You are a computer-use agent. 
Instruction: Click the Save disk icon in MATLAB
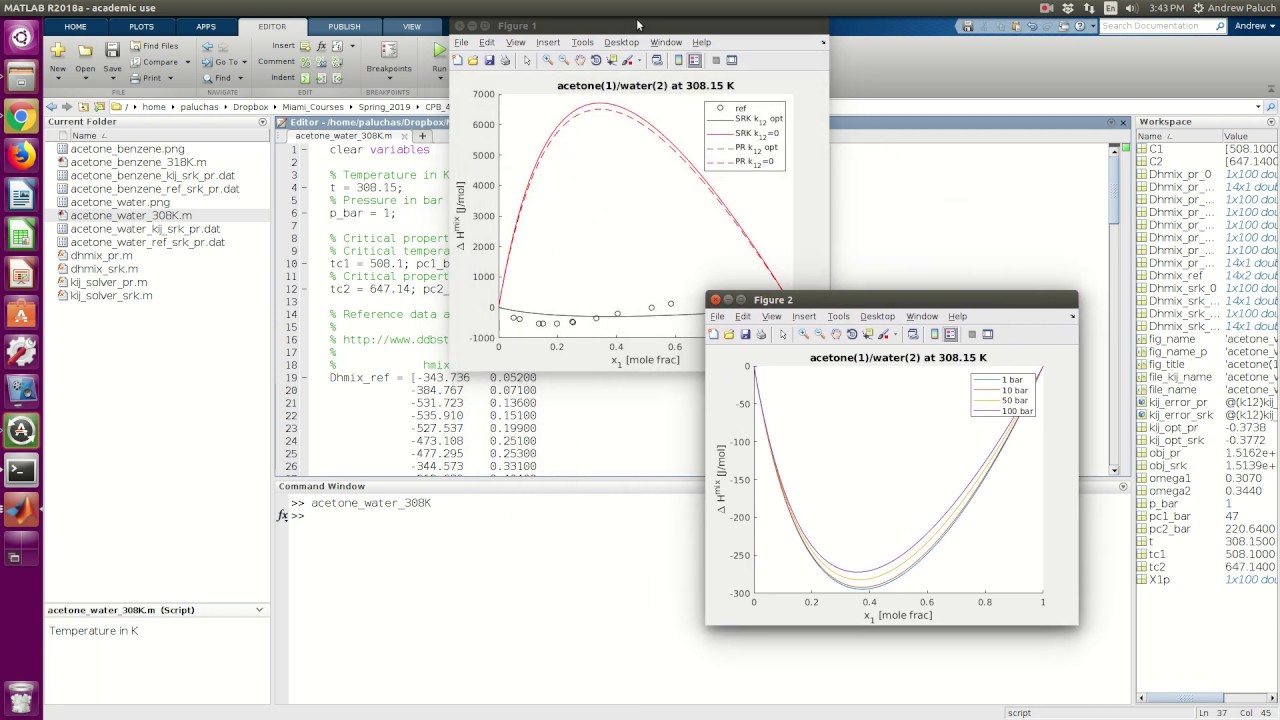coord(112,50)
